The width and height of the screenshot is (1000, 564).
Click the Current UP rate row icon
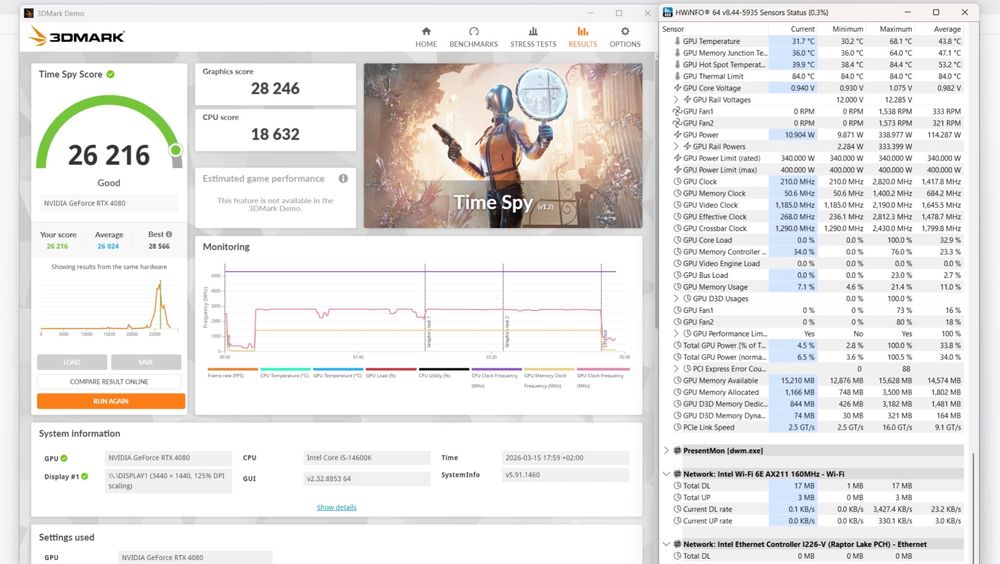[x=677, y=521]
